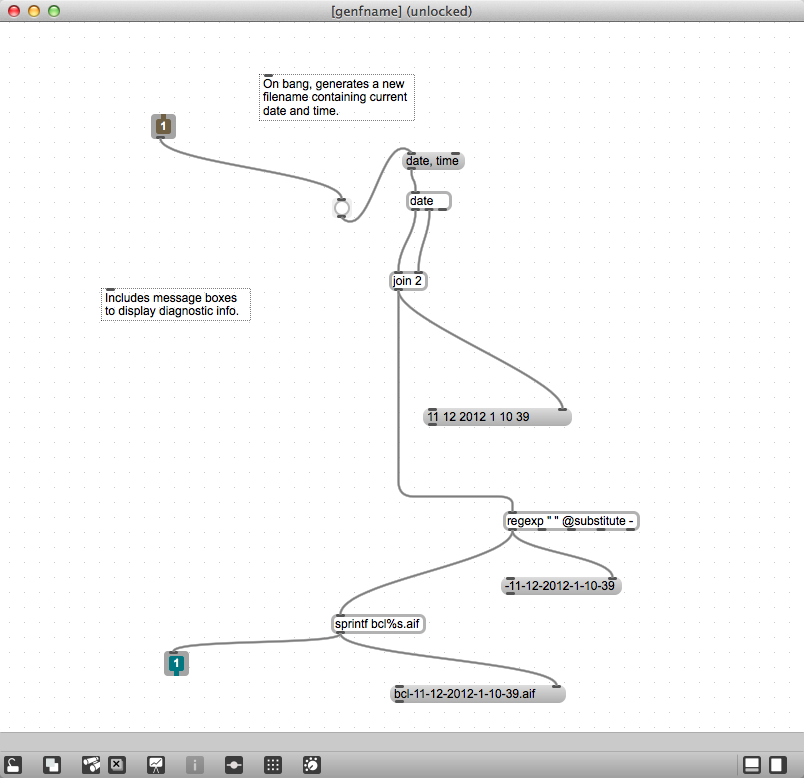The image size is (804, 778).
Task: Select the regexp @substitute object box
Action: tap(571, 521)
